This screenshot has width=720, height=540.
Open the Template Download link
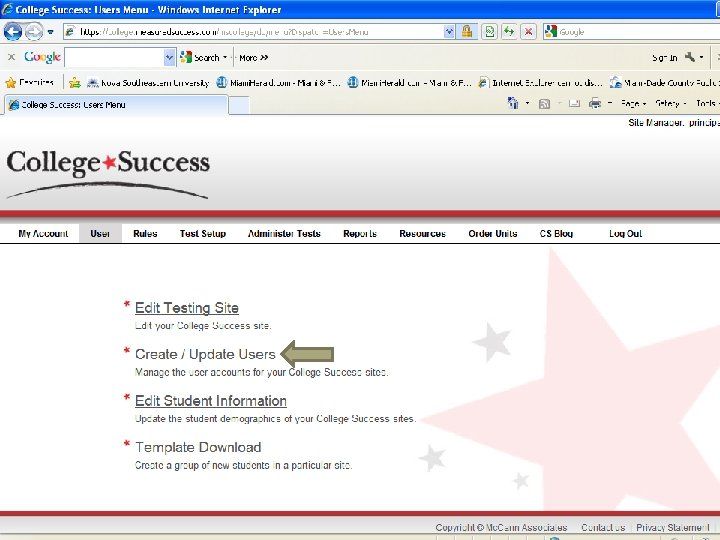pyautogui.click(x=198, y=447)
